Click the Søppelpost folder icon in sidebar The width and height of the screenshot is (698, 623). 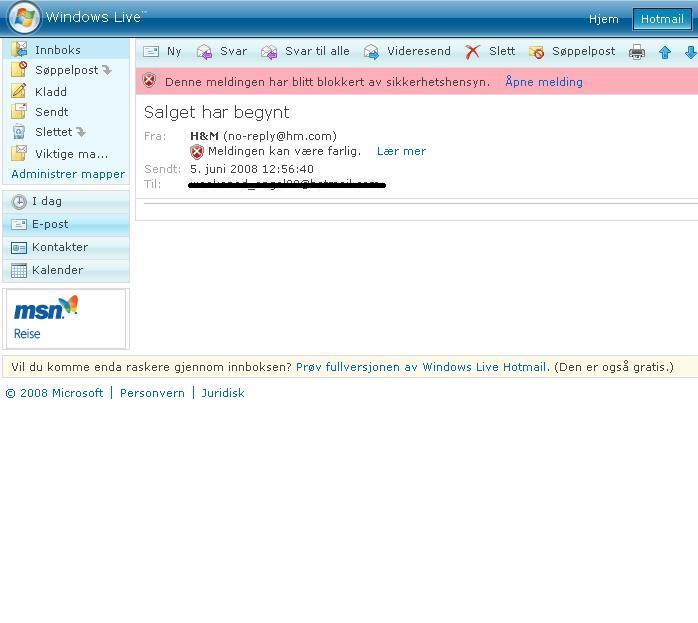point(19,69)
